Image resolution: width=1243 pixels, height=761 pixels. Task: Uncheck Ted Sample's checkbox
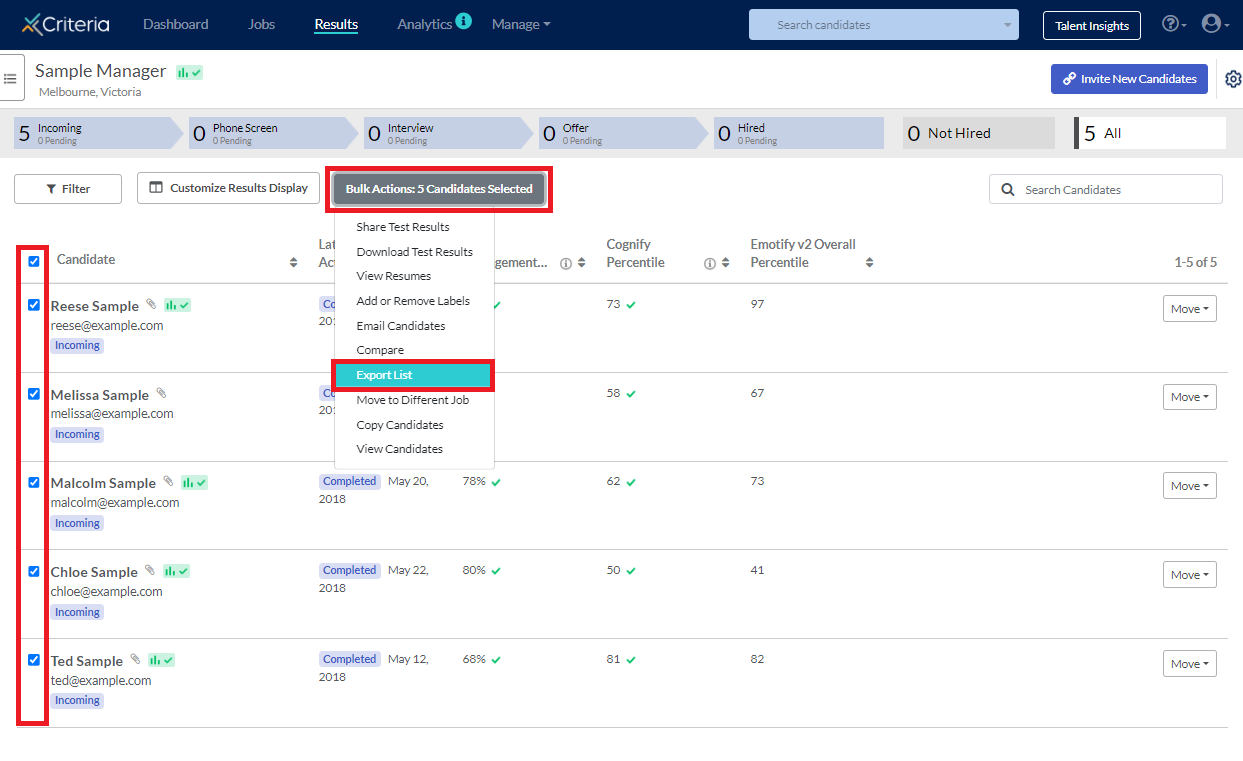coord(34,660)
